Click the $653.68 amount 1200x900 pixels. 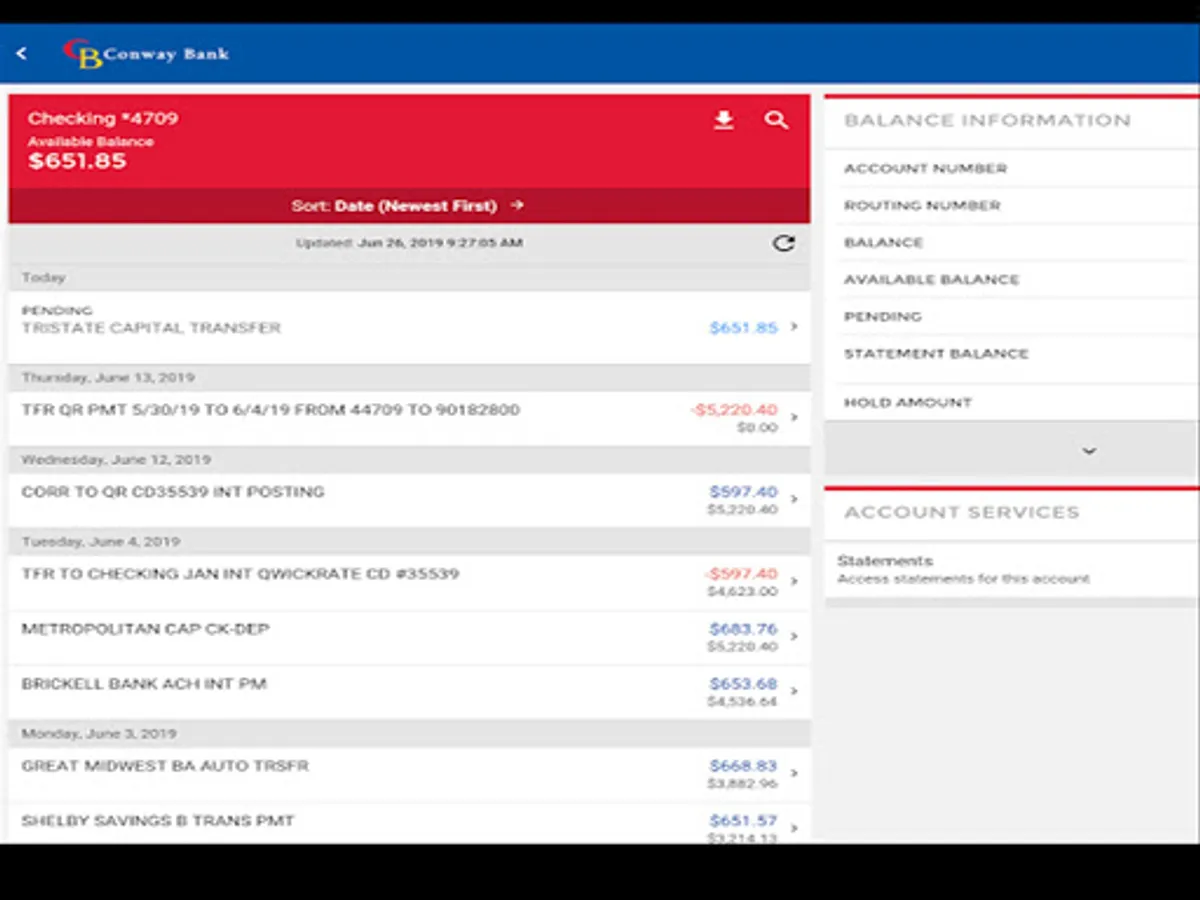click(x=743, y=684)
